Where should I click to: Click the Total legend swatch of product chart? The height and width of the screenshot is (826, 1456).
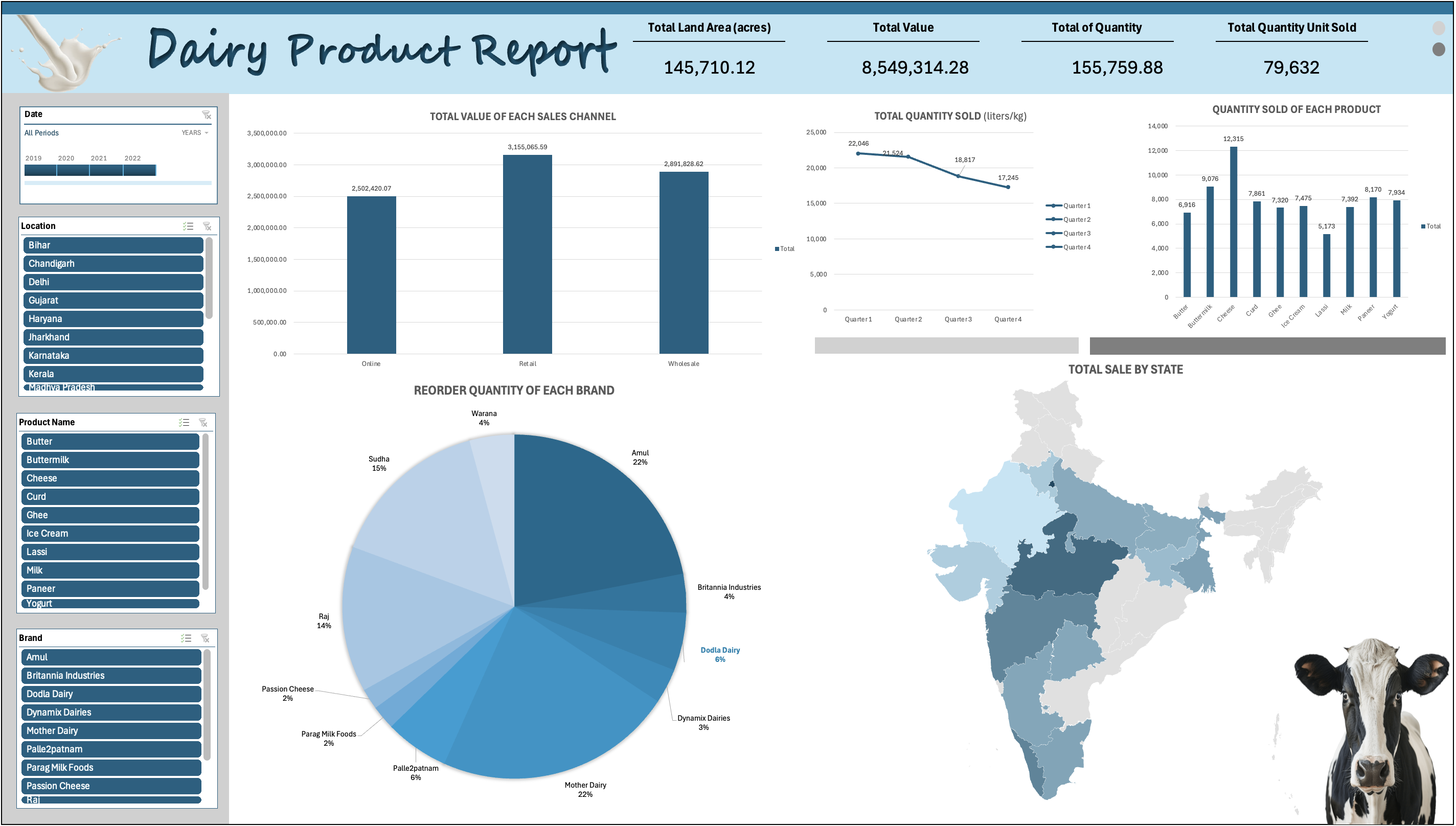(1423, 226)
